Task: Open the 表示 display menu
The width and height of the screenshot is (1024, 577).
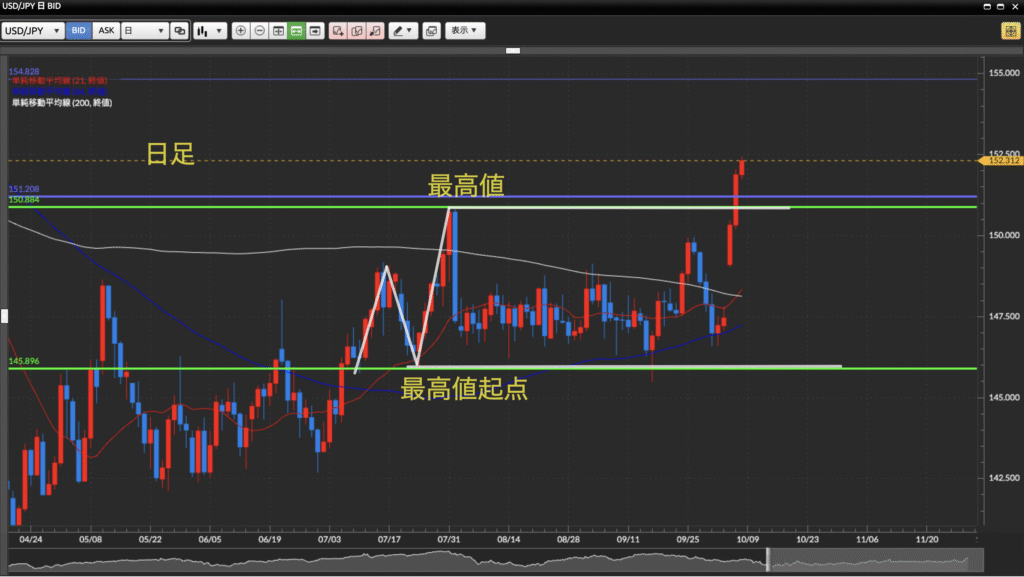Action: [x=465, y=31]
